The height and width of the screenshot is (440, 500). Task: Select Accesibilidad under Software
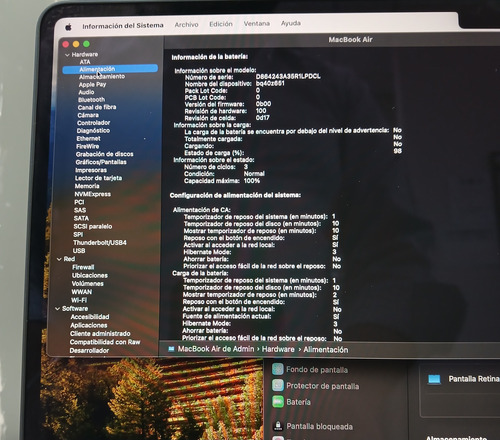tap(90, 317)
